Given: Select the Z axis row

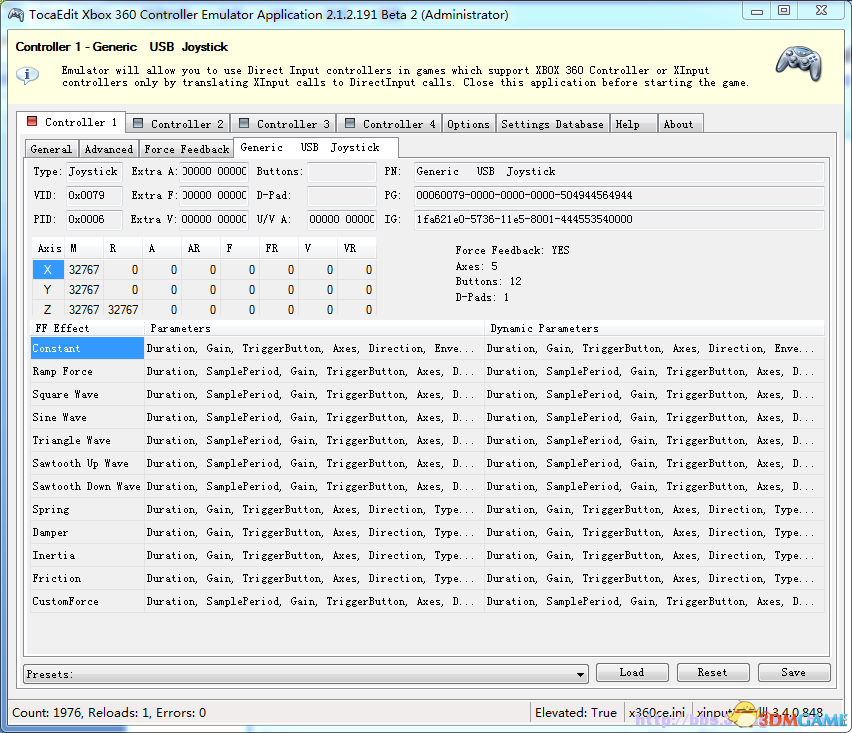Looking at the screenshot, I should pos(204,309).
